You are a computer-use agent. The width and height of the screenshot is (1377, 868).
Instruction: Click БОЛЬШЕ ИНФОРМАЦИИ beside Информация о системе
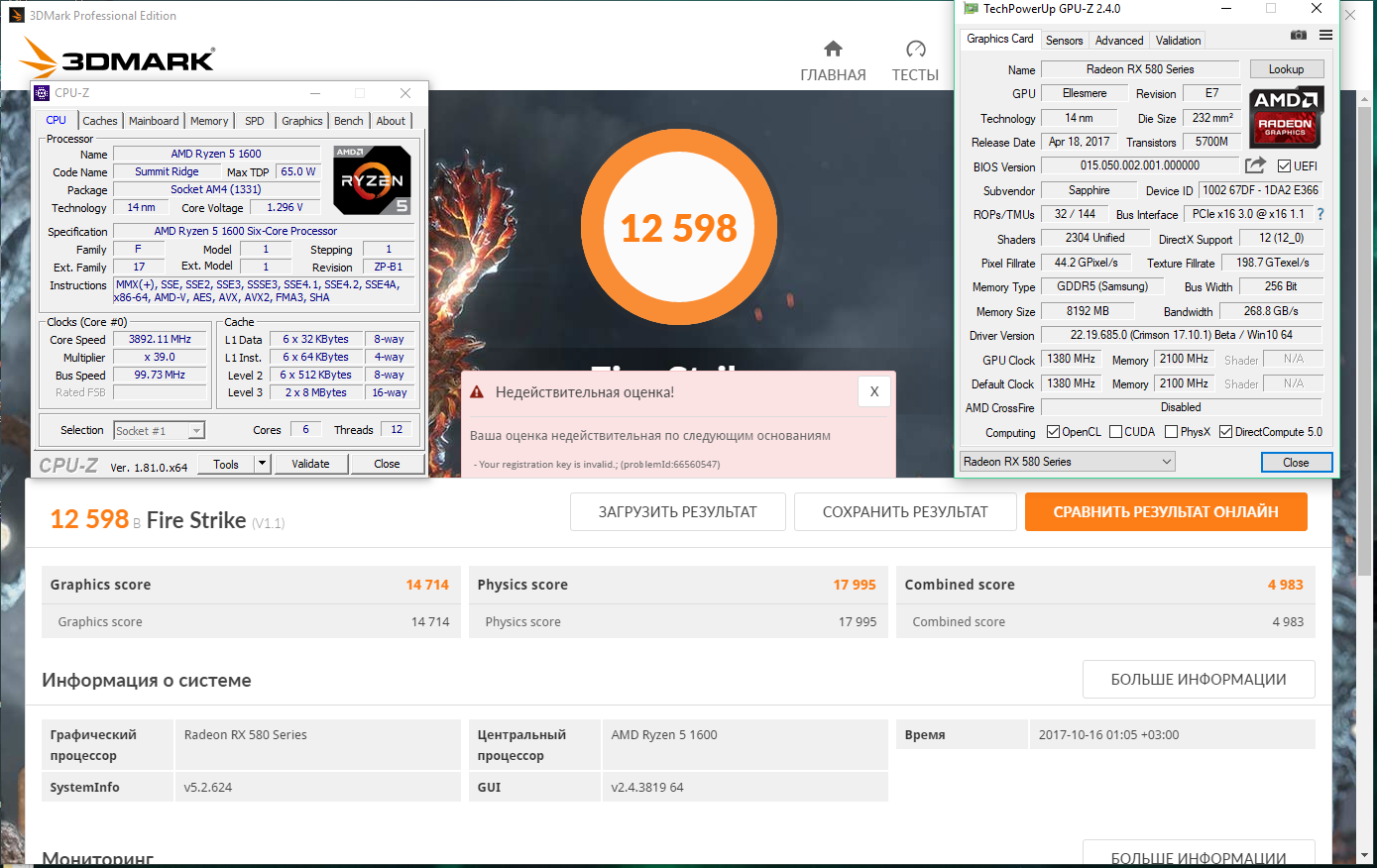1199,680
